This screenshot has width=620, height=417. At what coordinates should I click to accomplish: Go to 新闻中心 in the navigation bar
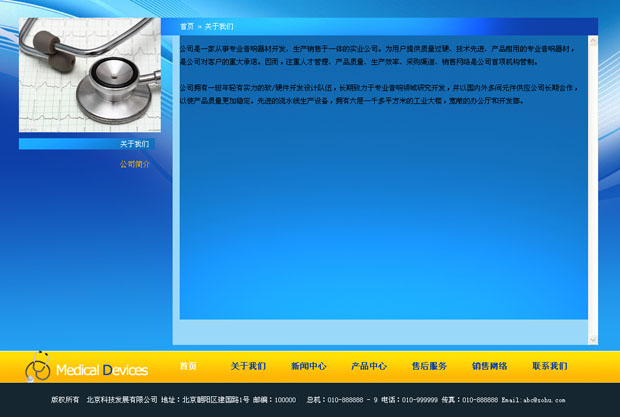308,366
